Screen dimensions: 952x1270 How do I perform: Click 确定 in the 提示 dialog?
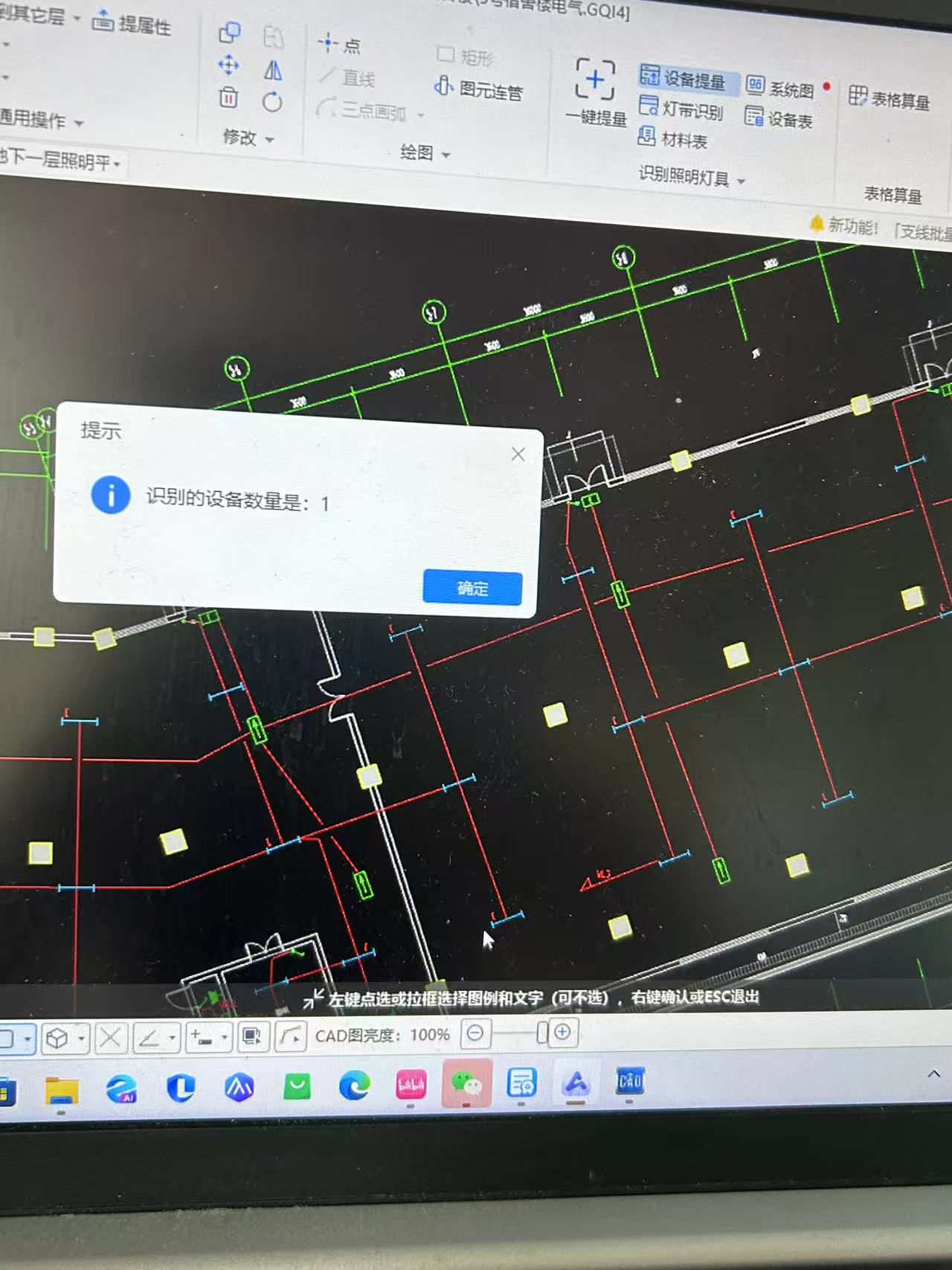pyautogui.click(x=472, y=588)
